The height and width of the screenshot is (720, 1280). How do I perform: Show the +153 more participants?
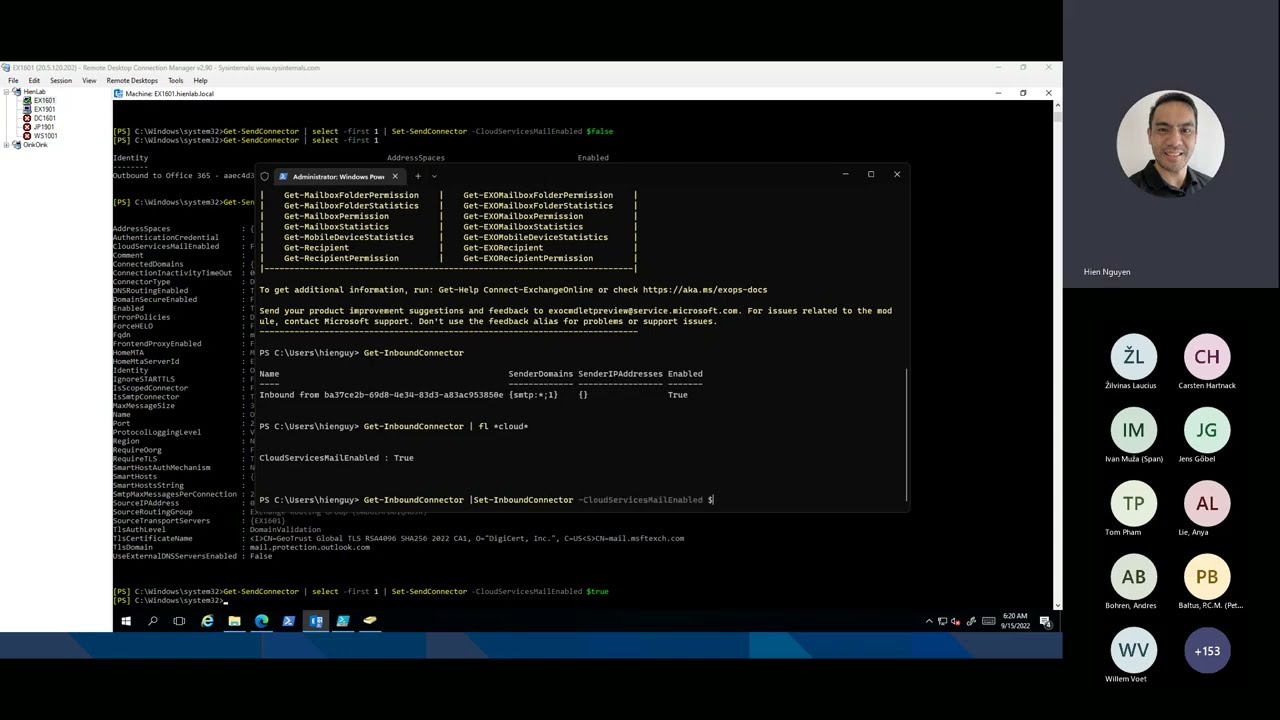(x=1207, y=650)
